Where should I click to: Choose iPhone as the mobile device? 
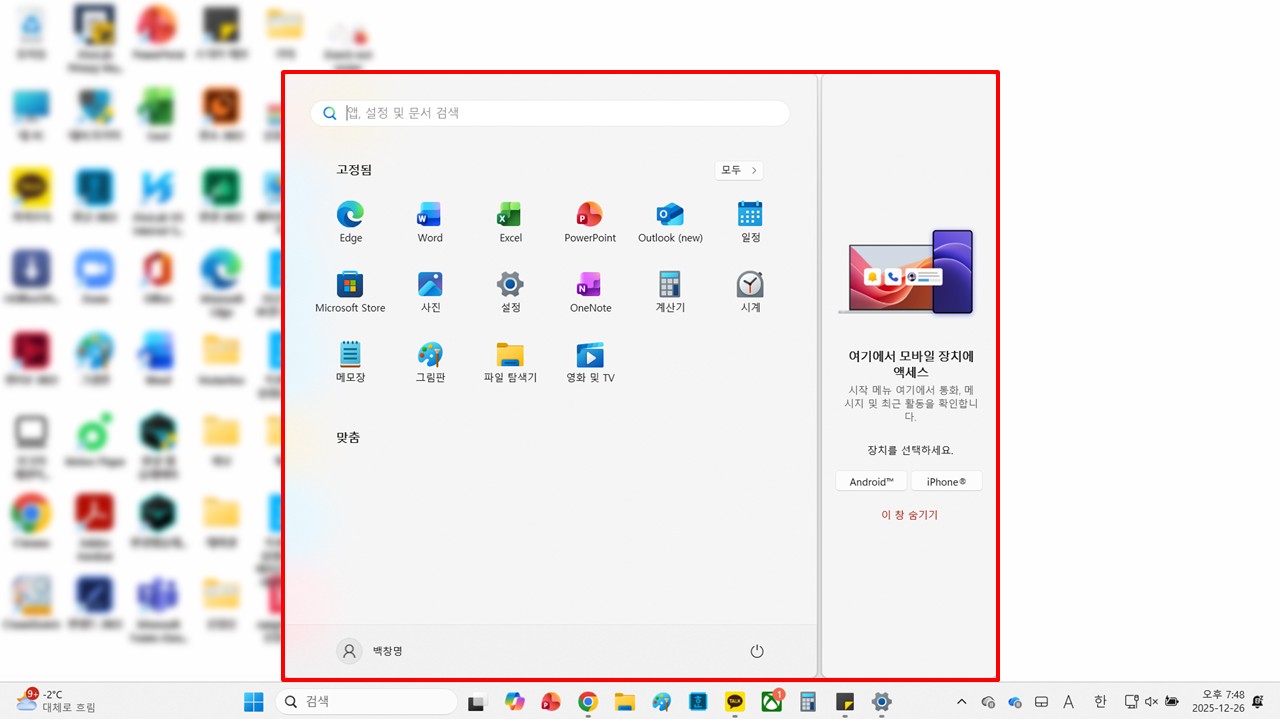[946, 481]
